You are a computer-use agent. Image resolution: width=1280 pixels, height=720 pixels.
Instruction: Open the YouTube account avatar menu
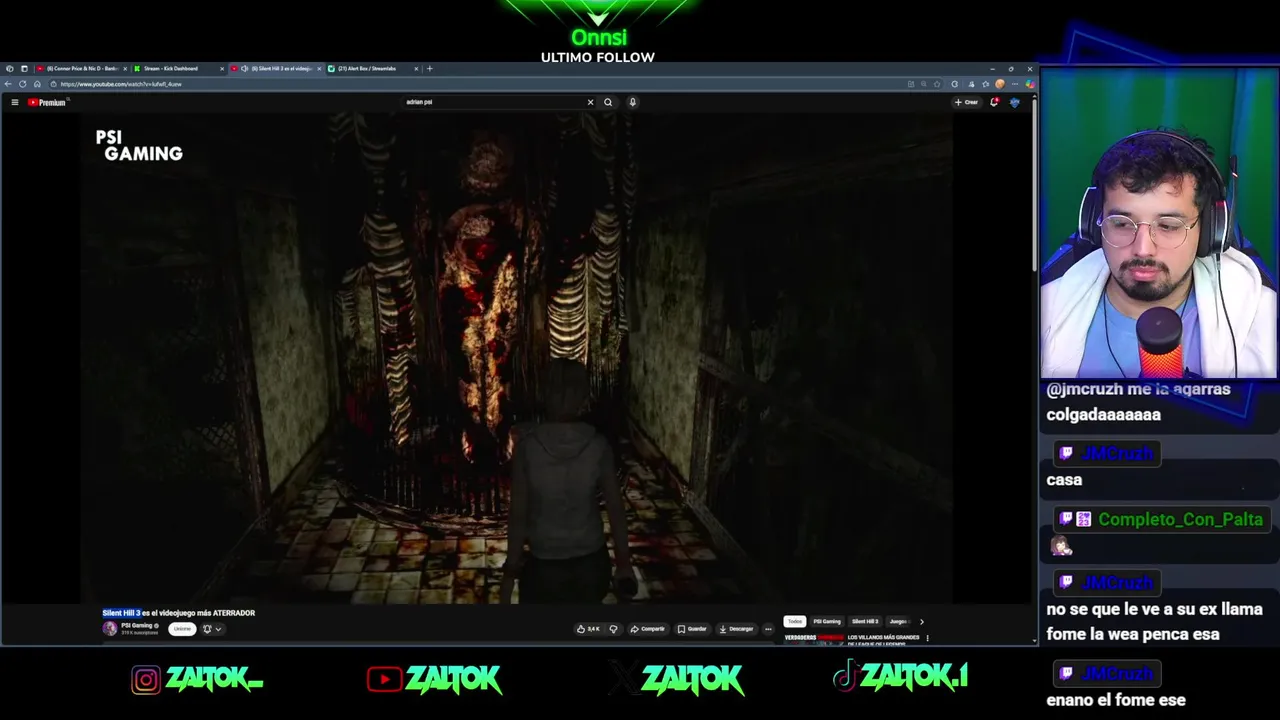(1015, 102)
